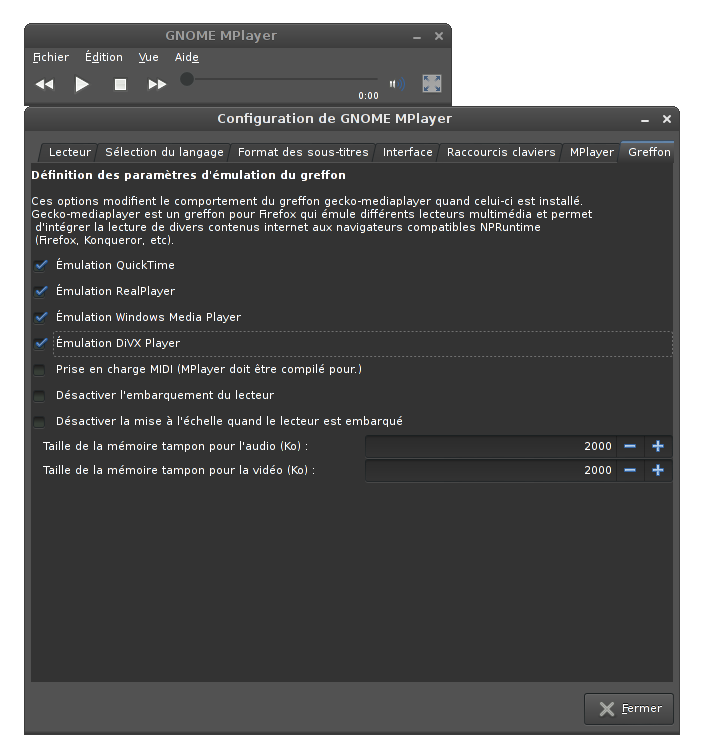Image resolution: width=708 pixels, height=745 pixels.
Task: Open the Vue menu
Action: pos(148,57)
